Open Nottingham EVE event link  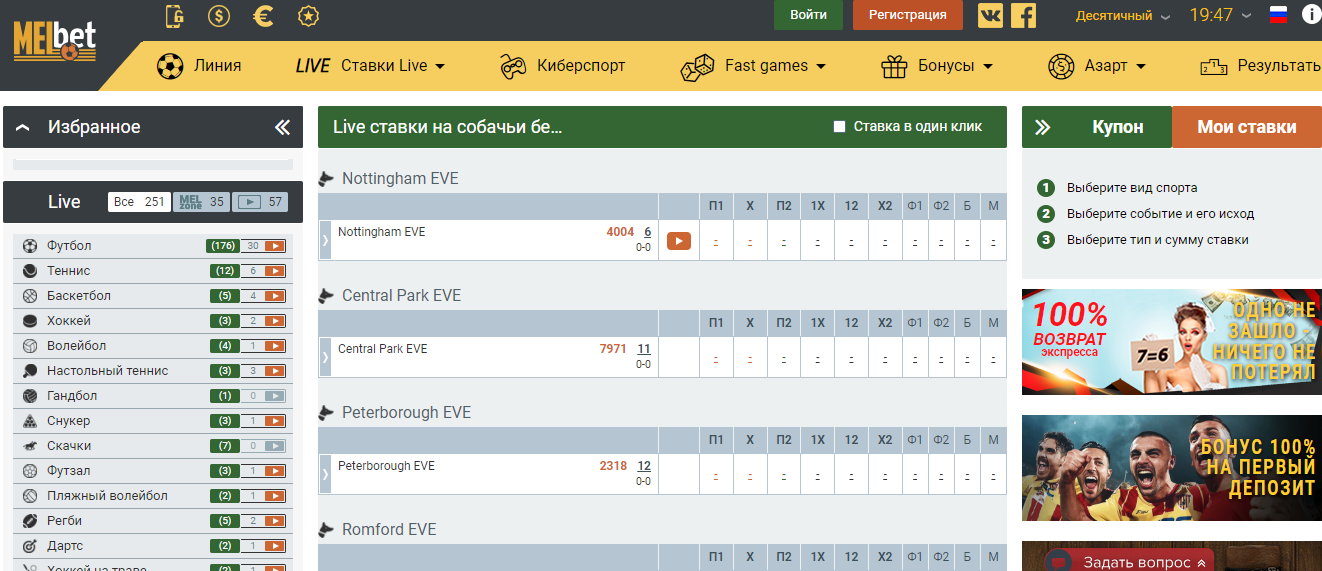[381, 232]
